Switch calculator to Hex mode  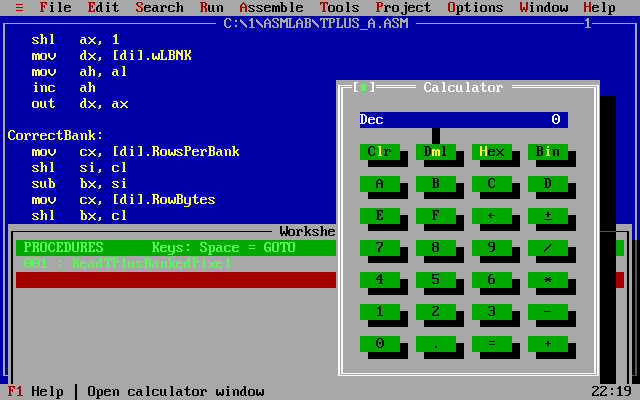[491, 151]
